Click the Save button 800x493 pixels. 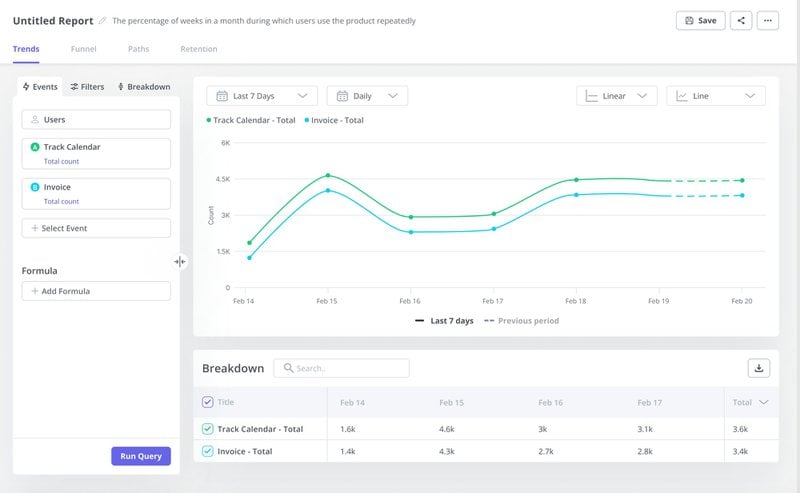700,20
